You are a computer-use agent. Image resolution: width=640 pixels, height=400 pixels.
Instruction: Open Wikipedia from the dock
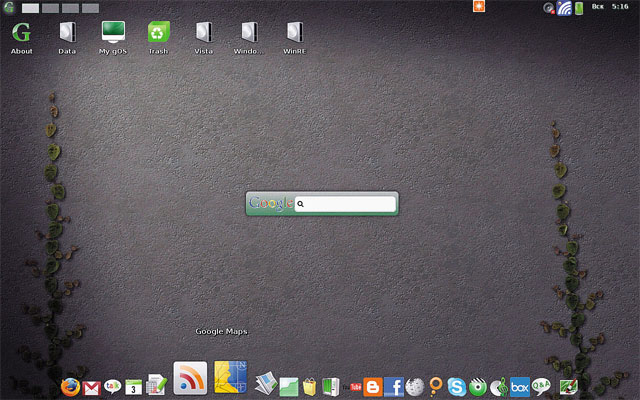click(415, 387)
